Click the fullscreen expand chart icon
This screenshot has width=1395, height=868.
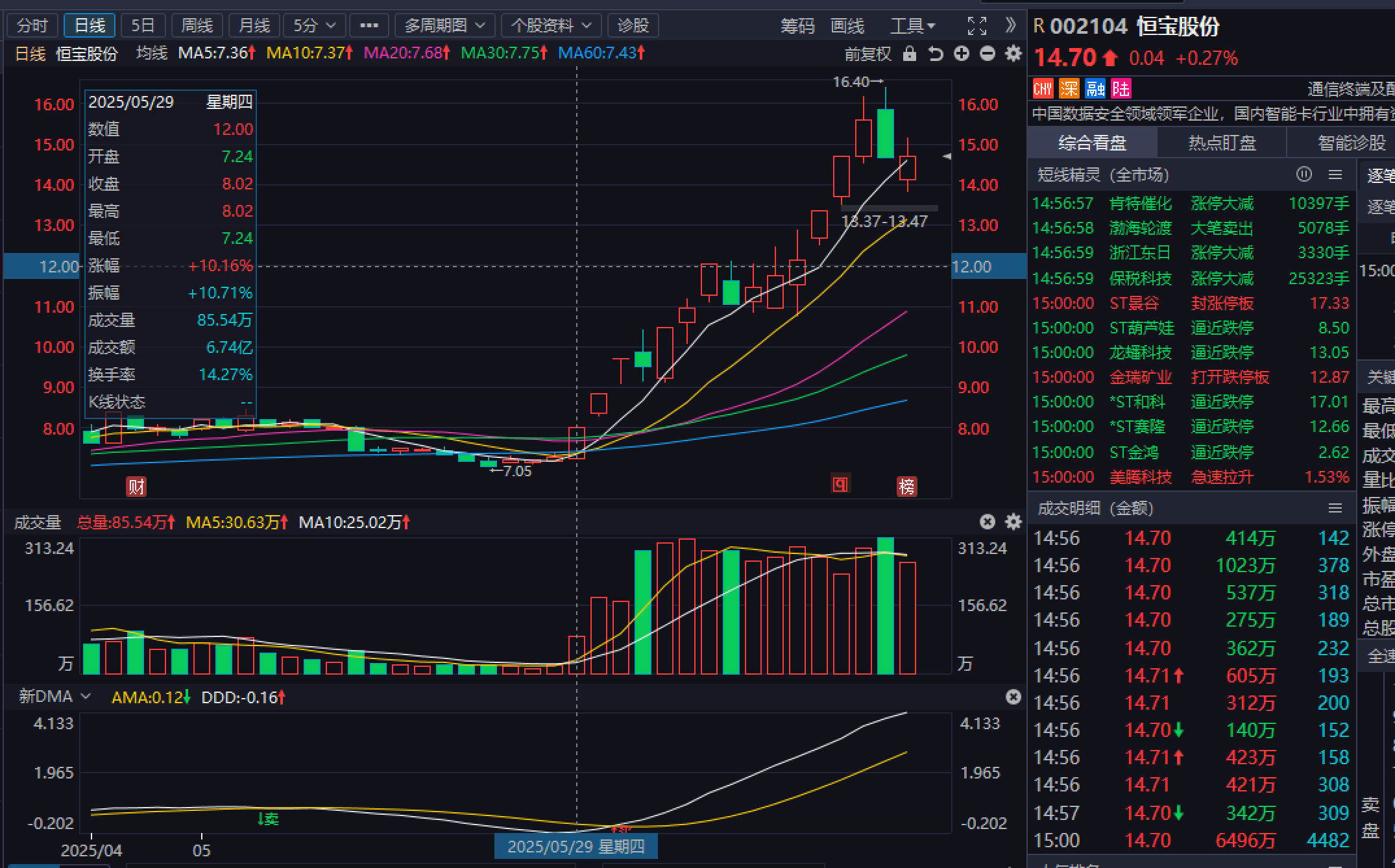point(976,26)
